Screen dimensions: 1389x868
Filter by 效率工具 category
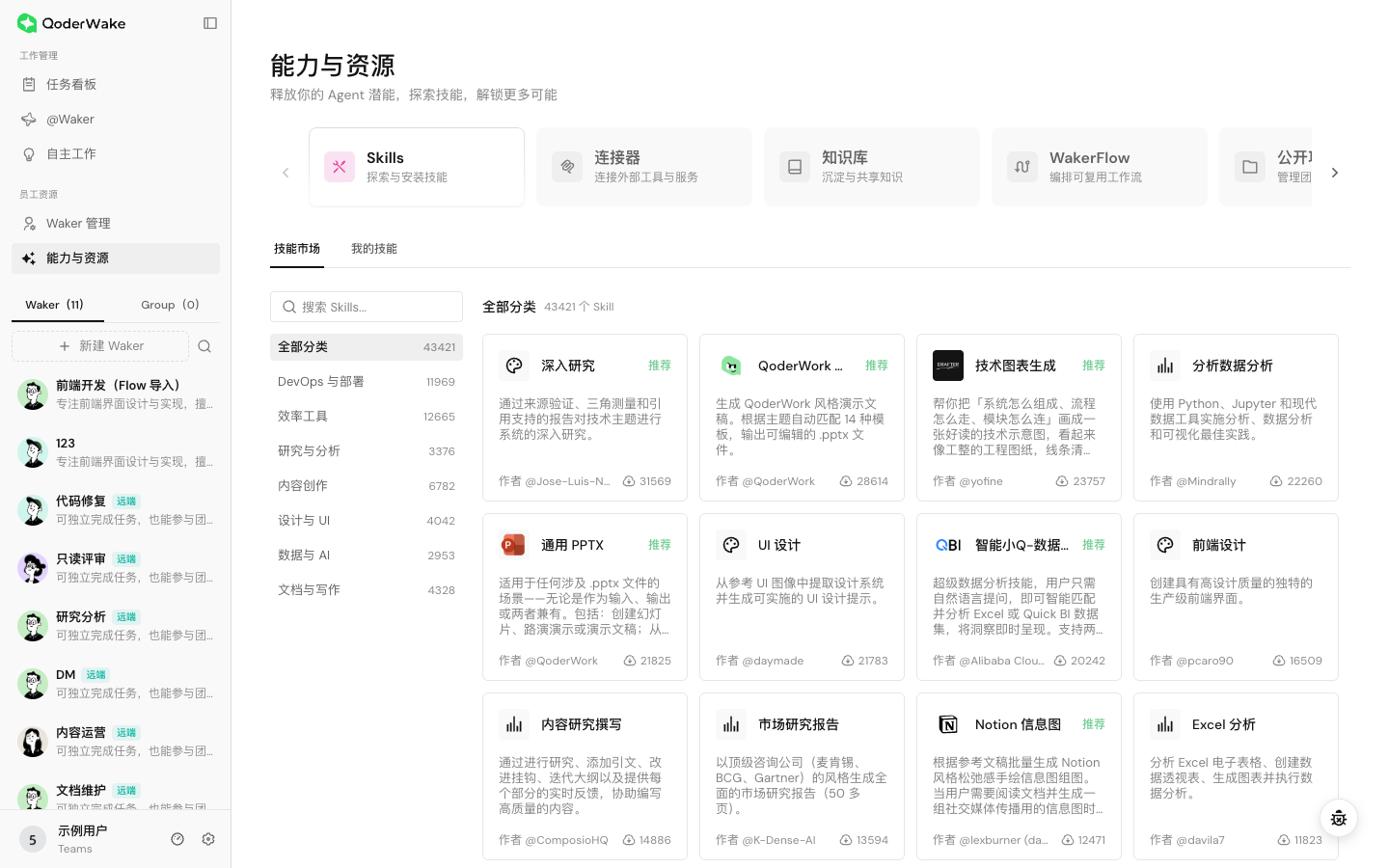(x=367, y=417)
